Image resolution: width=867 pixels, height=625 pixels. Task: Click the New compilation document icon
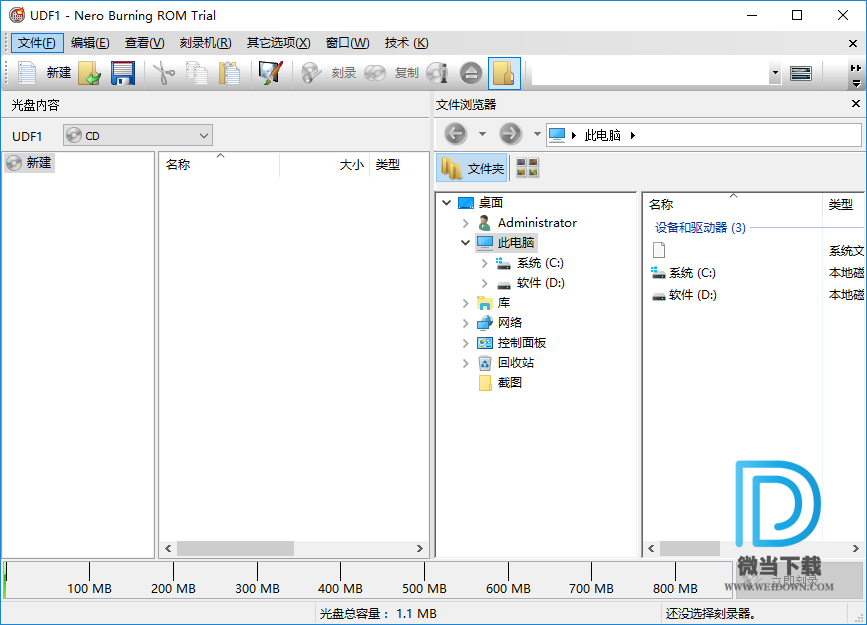tap(26, 73)
